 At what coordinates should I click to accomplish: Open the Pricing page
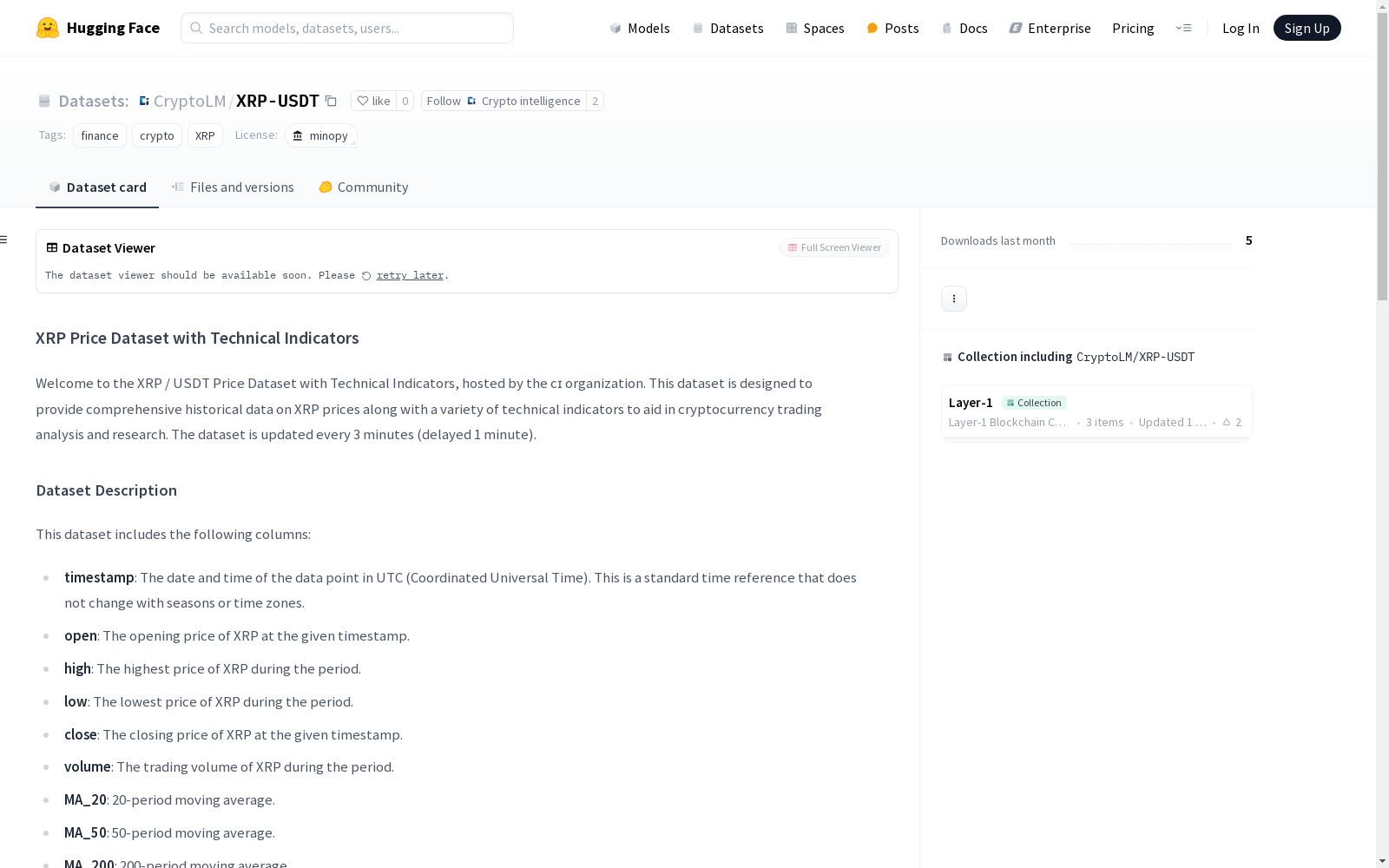pos(1133,28)
